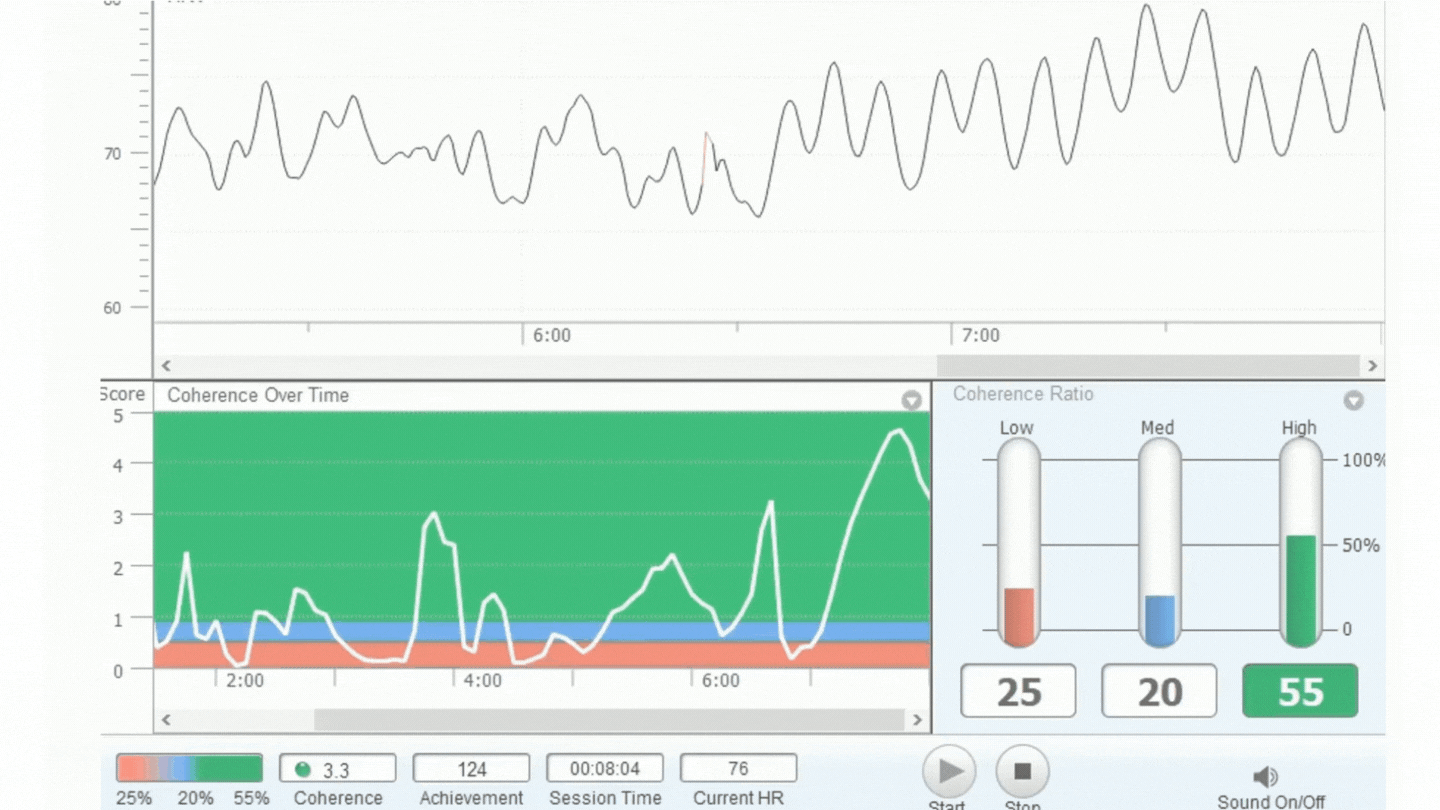Click the Coherence Over Time scrollbar thumb
1440x810 pixels.
[x=610, y=720]
